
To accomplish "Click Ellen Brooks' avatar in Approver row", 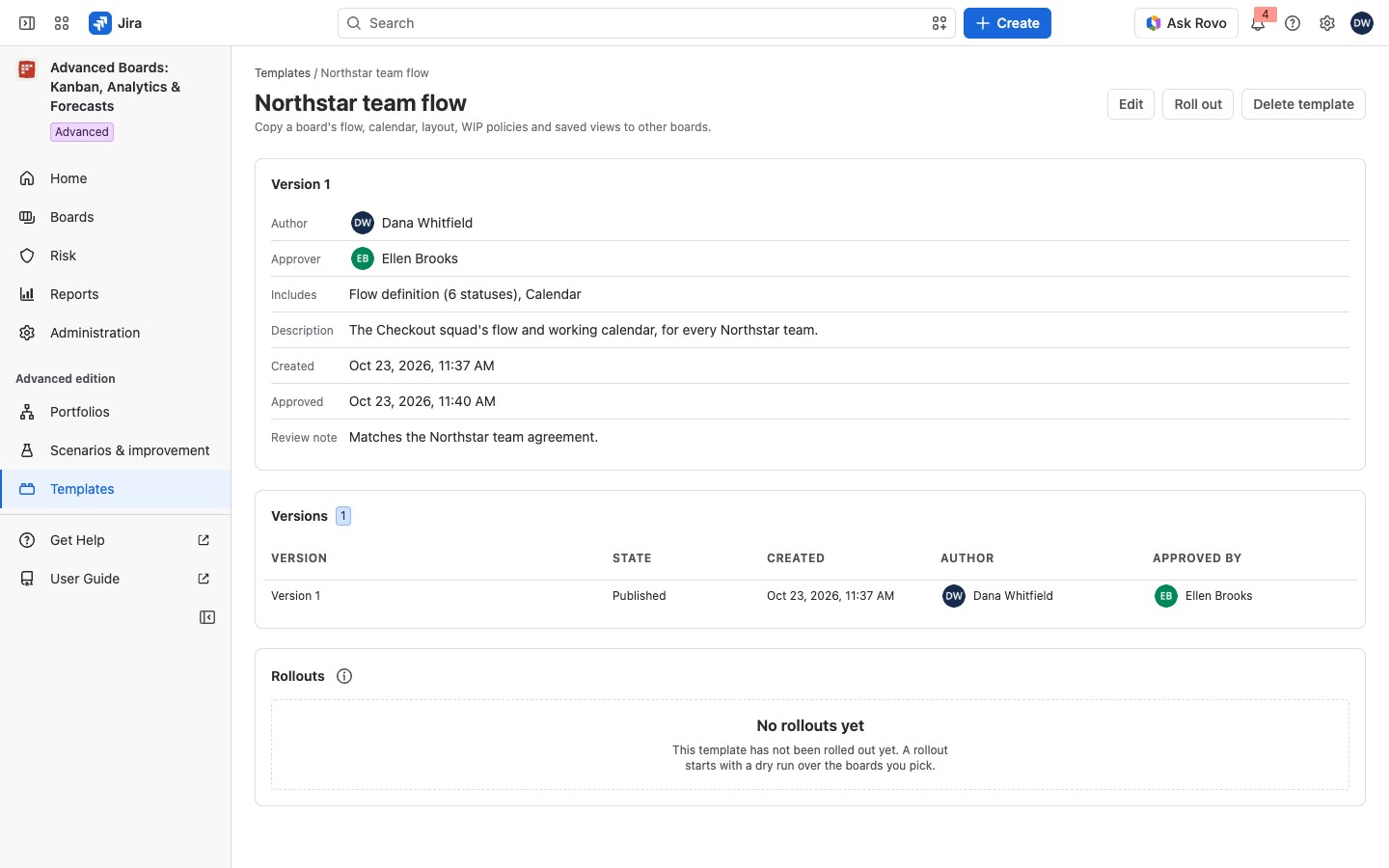I will [x=363, y=258].
